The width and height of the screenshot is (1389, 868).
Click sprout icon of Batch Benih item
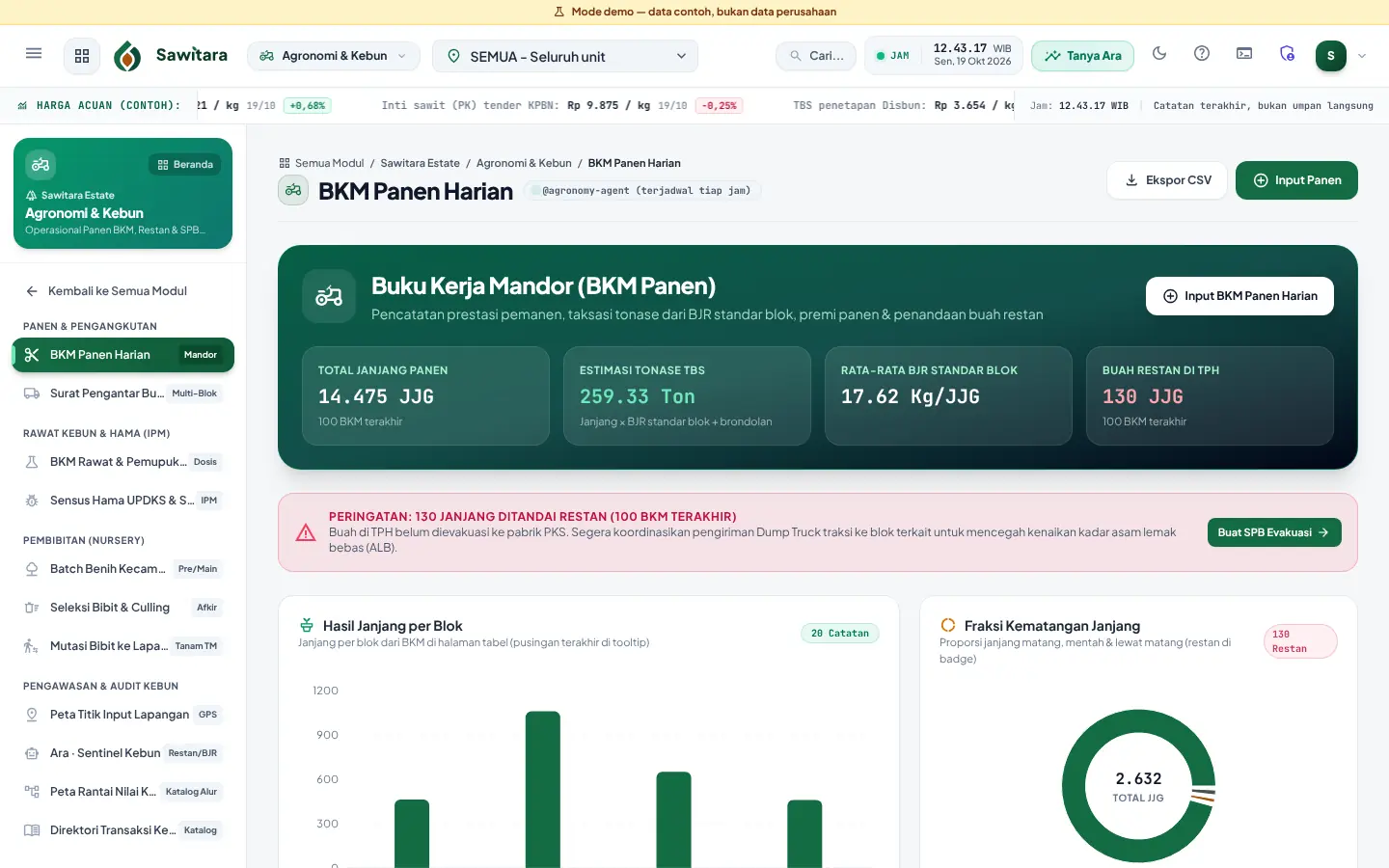(x=32, y=569)
